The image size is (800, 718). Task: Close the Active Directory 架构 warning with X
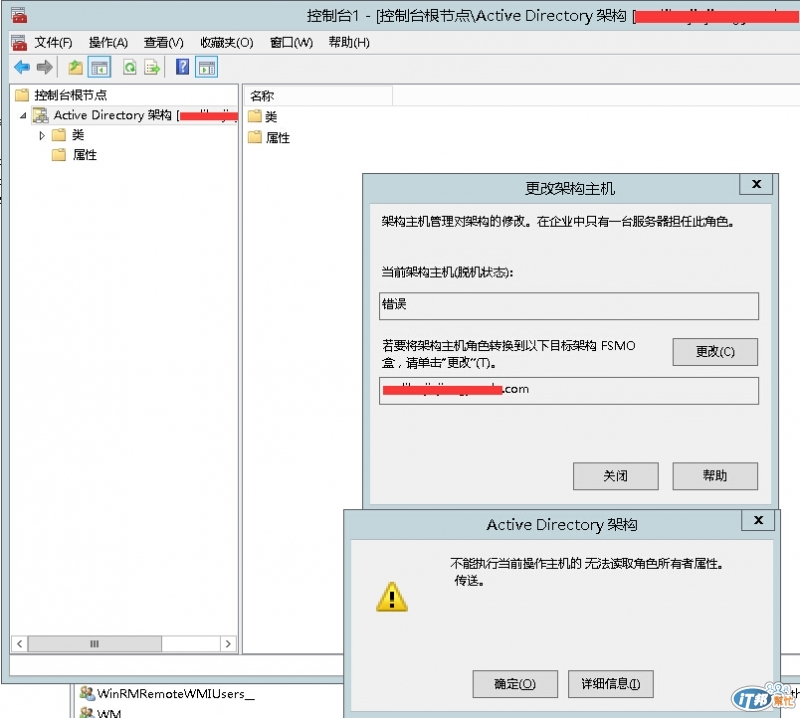pos(758,520)
